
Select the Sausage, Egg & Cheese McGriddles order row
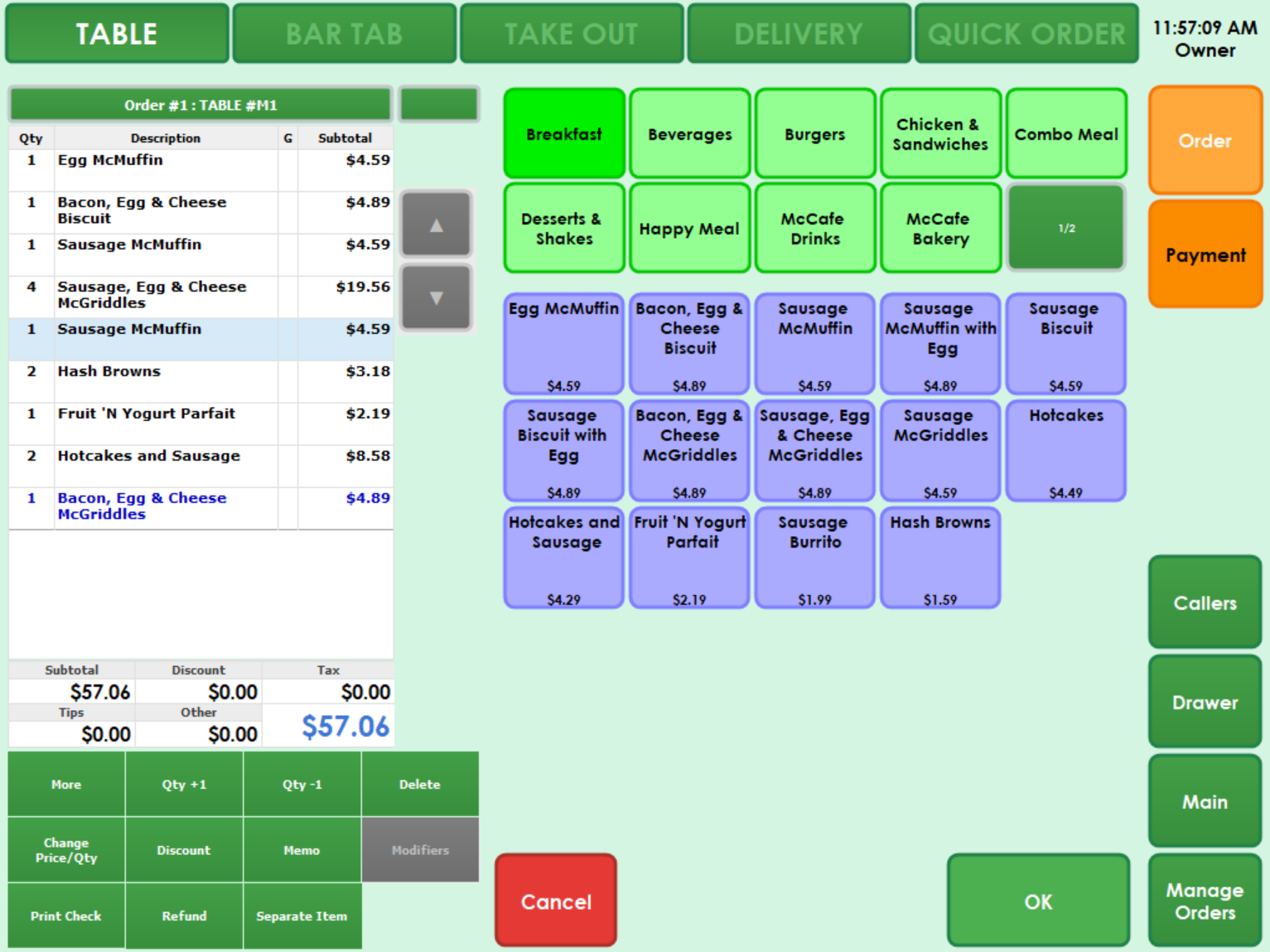201,297
